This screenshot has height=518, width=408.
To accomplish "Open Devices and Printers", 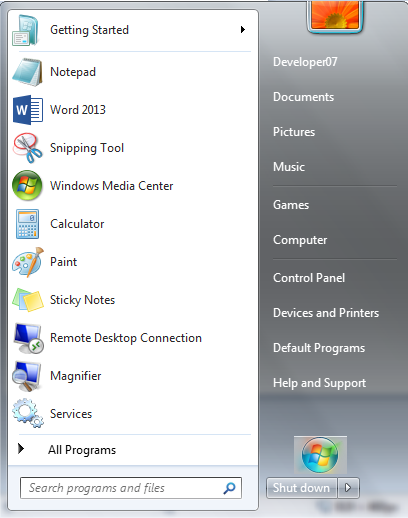I will [326, 313].
